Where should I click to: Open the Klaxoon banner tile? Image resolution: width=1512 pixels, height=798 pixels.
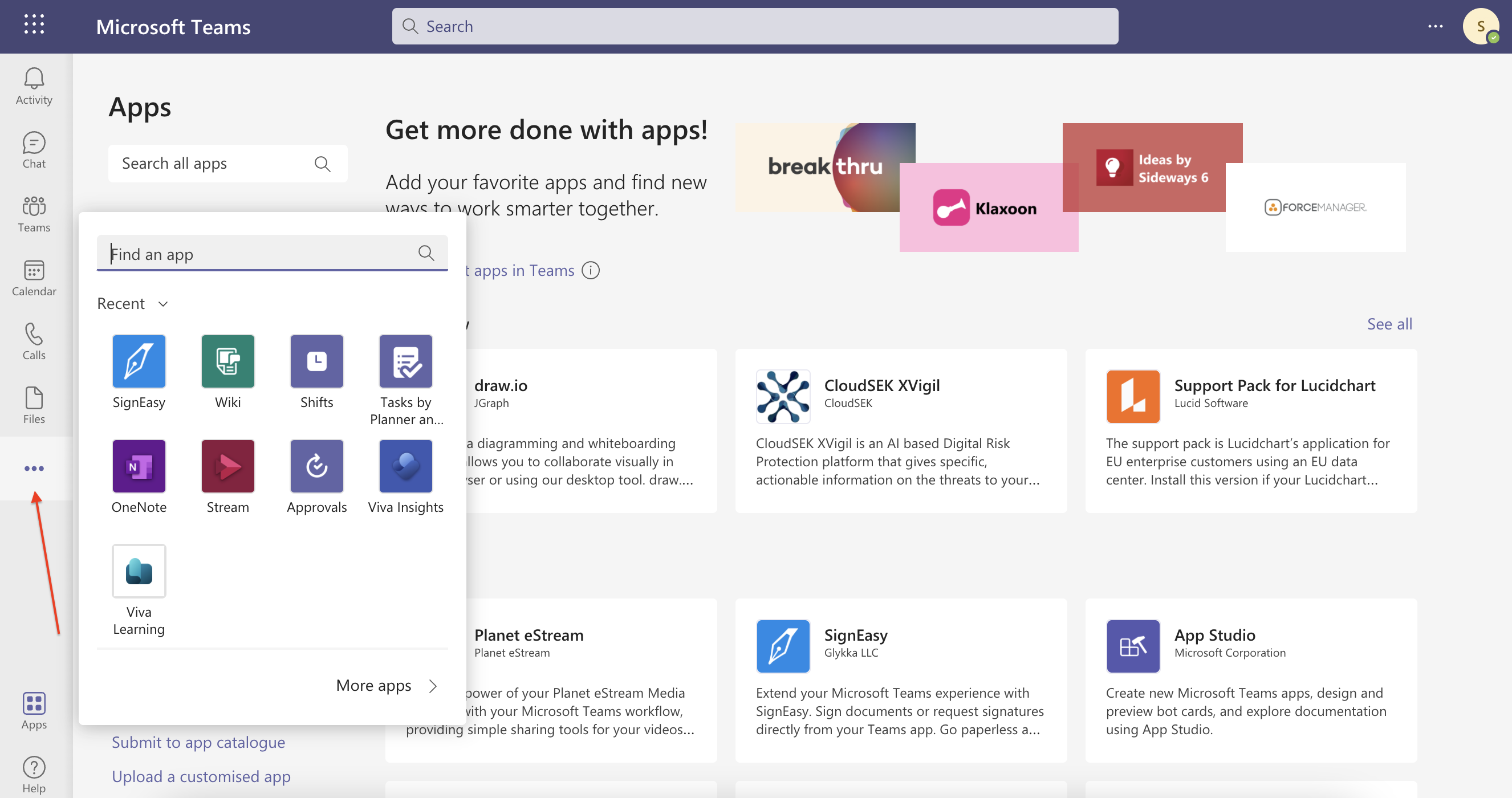coord(989,207)
